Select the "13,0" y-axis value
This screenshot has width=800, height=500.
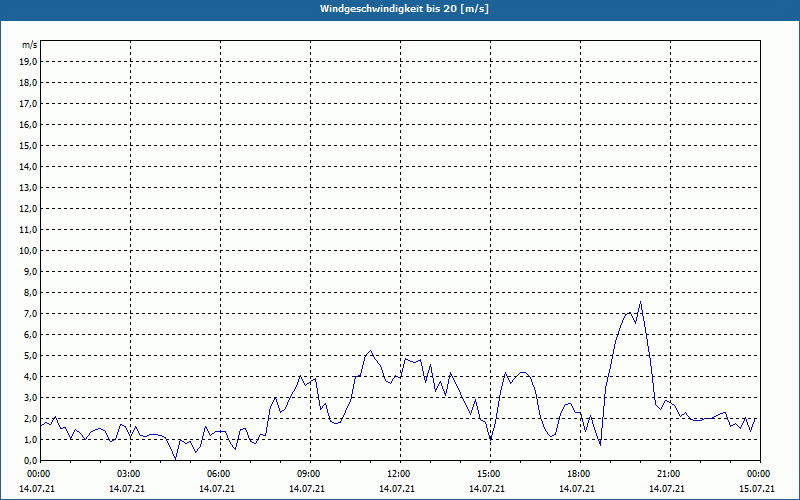point(28,187)
